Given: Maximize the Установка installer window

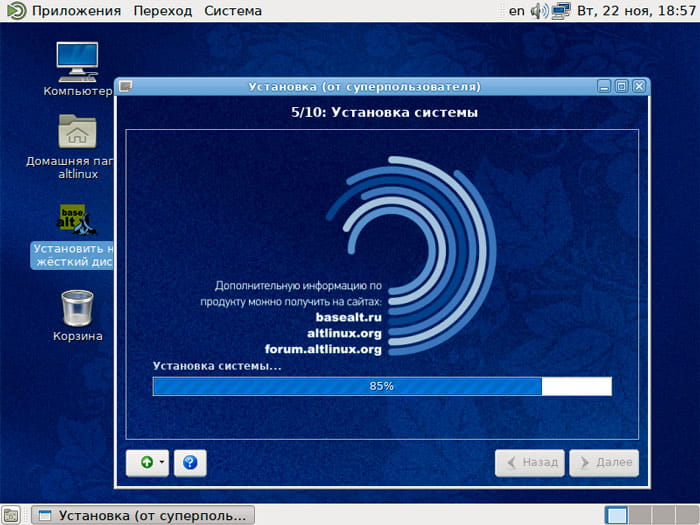Looking at the screenshot, I should [621, 86].
